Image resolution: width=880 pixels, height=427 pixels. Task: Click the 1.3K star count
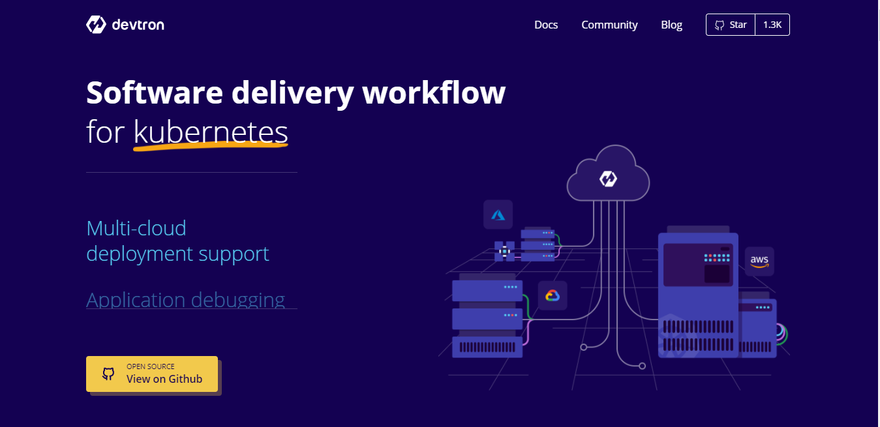772,25
